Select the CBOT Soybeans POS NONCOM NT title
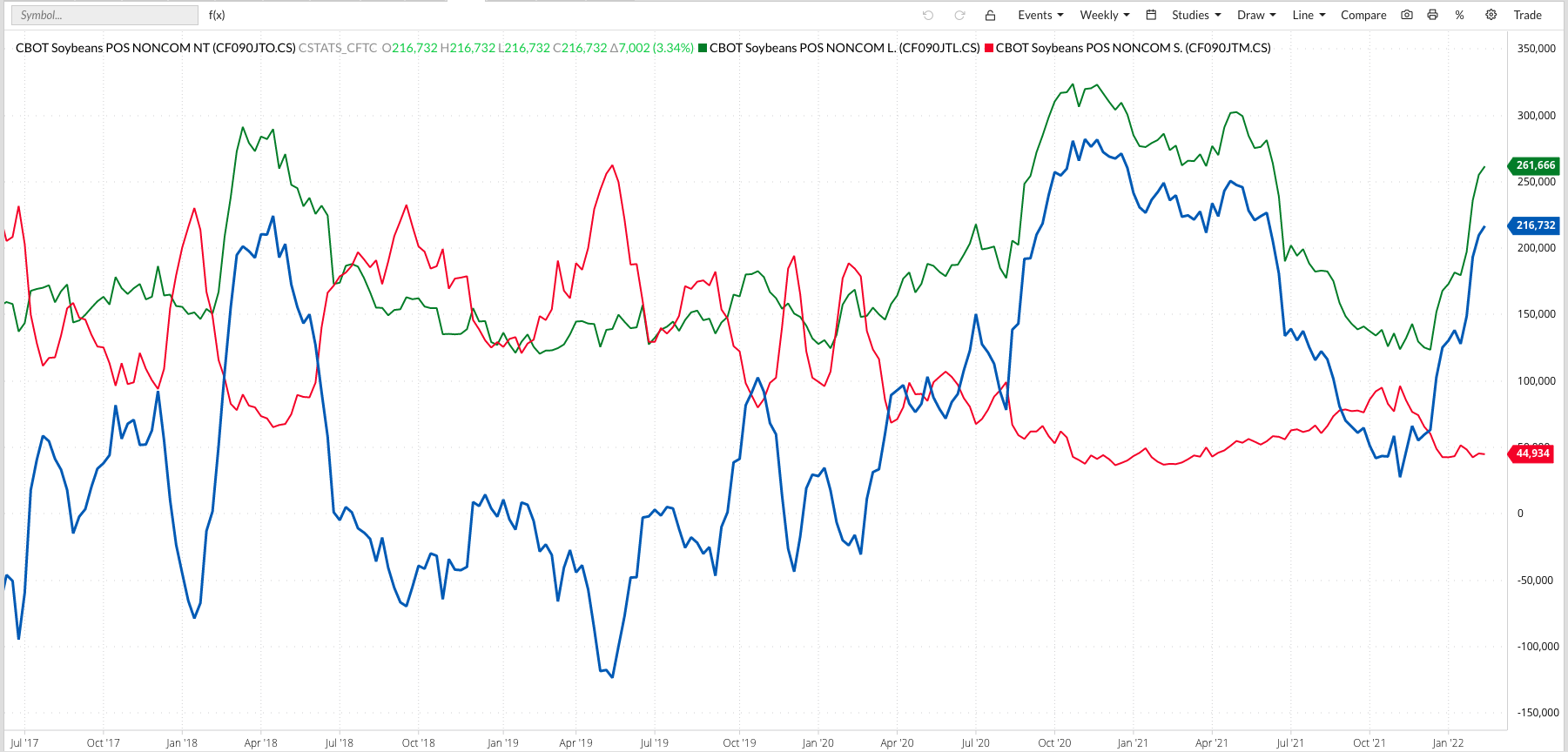Image resolution: width=1568 pixels, height=752 pixels. coord(156,48)
